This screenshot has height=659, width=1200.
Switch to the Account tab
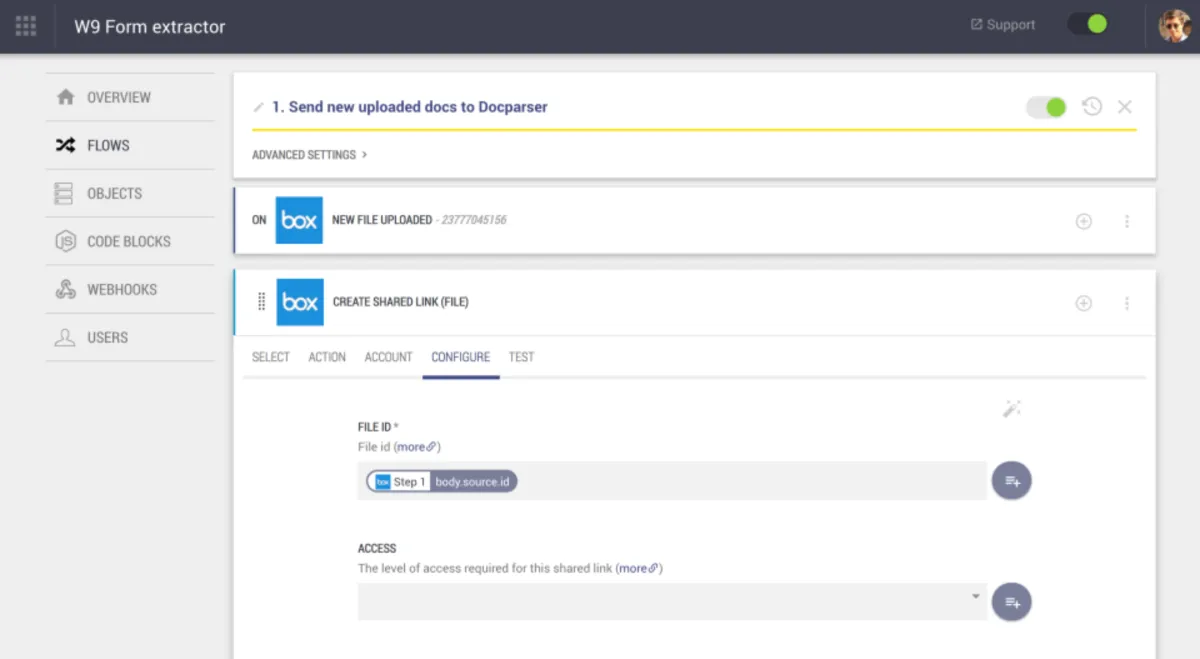pyautogui.click(x=388, y=357)
